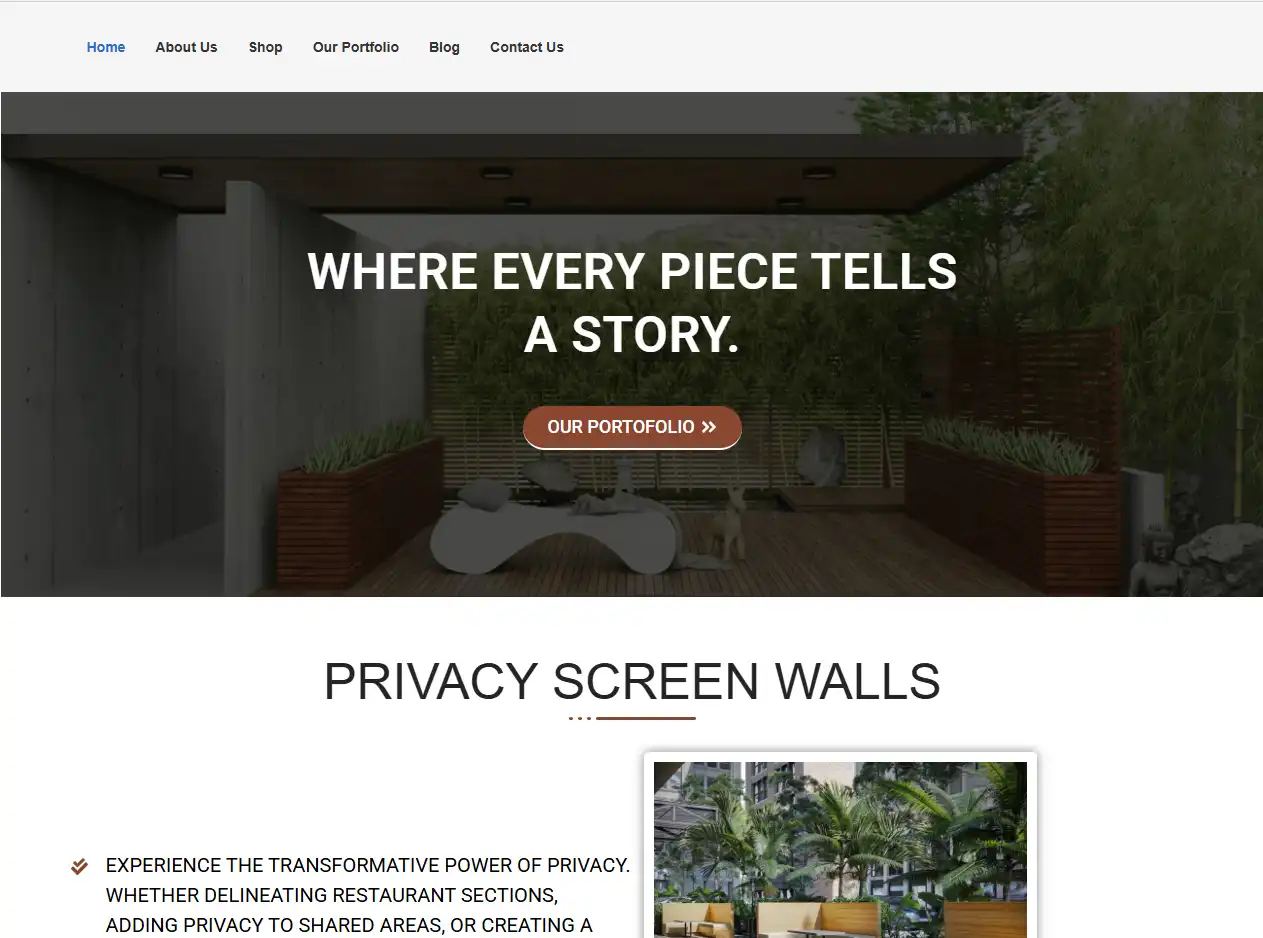Click the 'Experience the transformative power' paragraph
Screen dimensions: 1263x938
pyautogui.click(x=368, y=895)
